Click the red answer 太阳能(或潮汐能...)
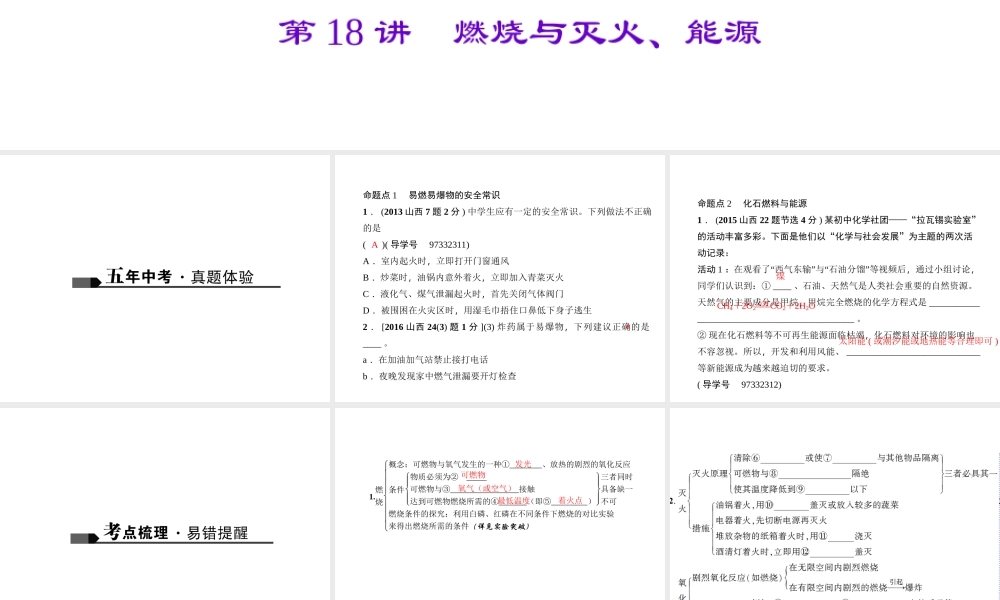Screen dimensions: 1000x600 pyautogui.click(x=918, y=341)
